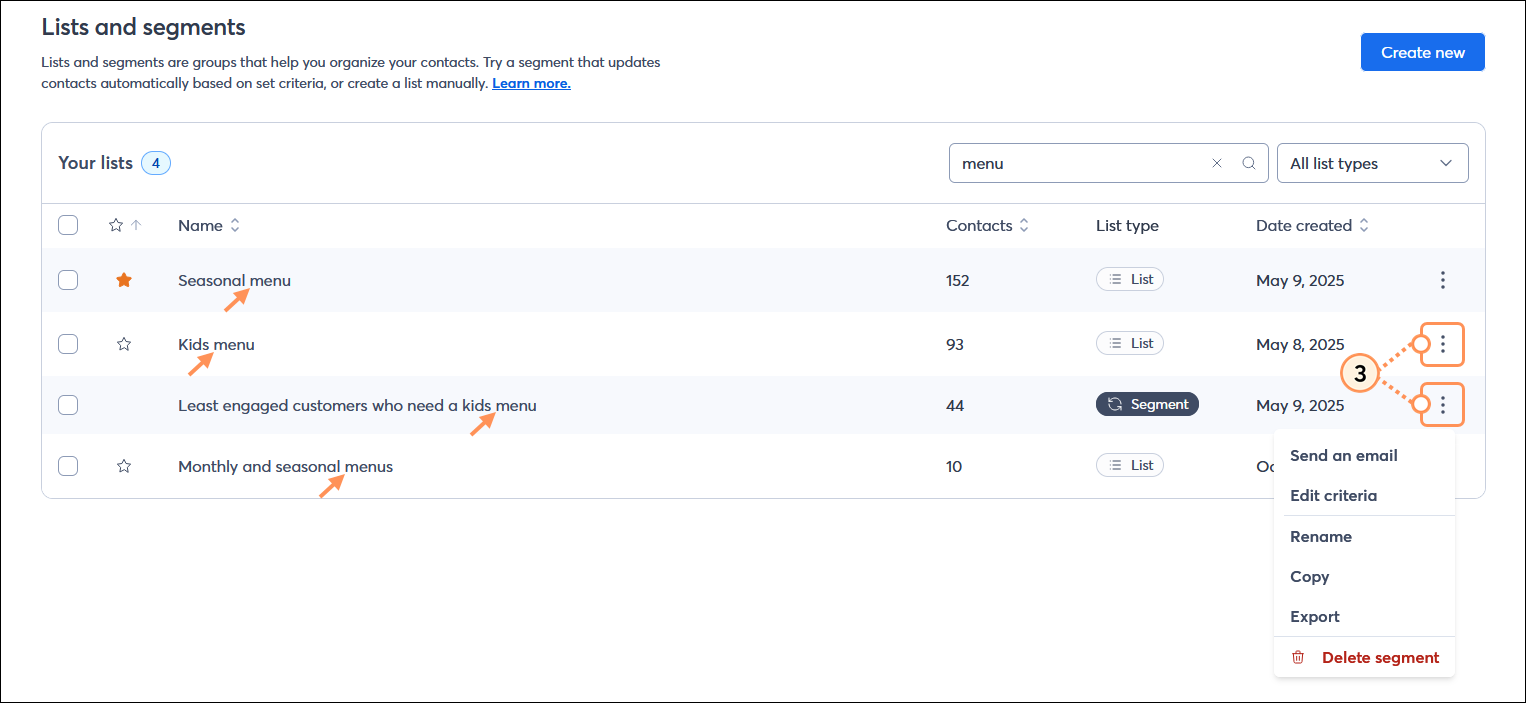Image resolution: width=1526 pixels, height=703 pixels.
Task: Star the Kids menu list
Action: coord(123,344)
